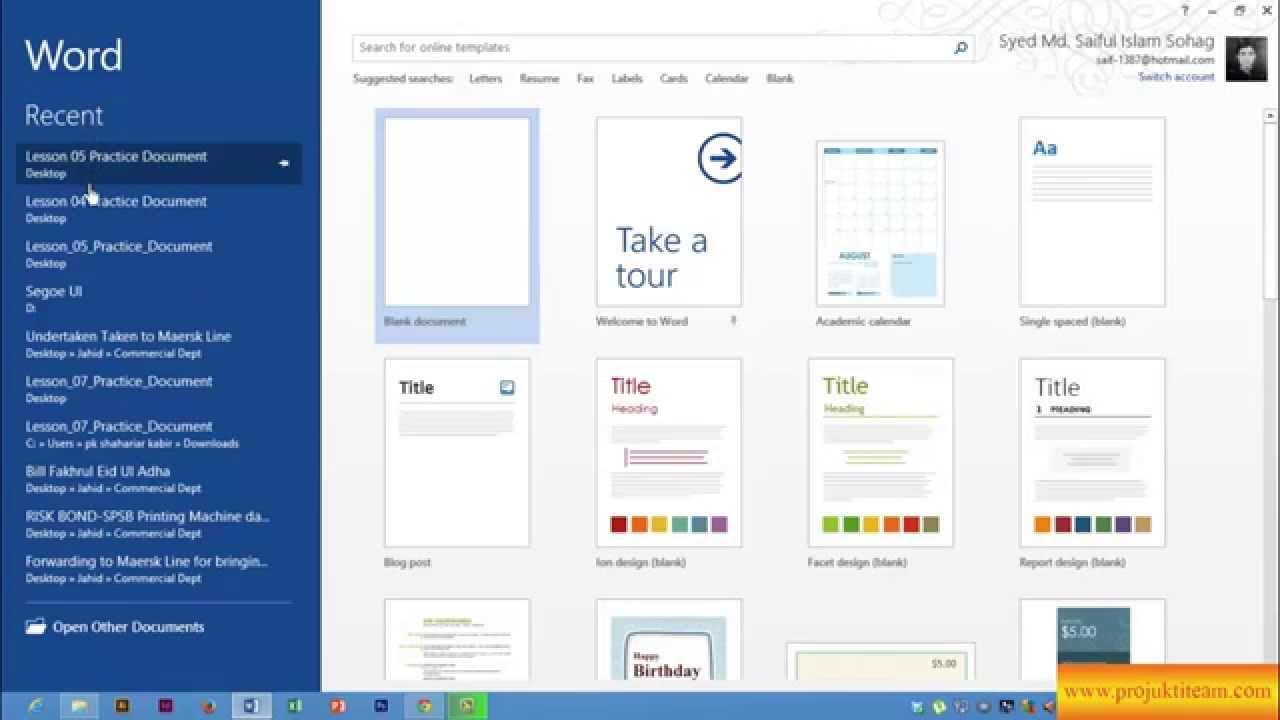This screenshot has height=720, width=1280.
Task: Open recent Lesson_05_Practice_Document file
Action: click(158, 253)
